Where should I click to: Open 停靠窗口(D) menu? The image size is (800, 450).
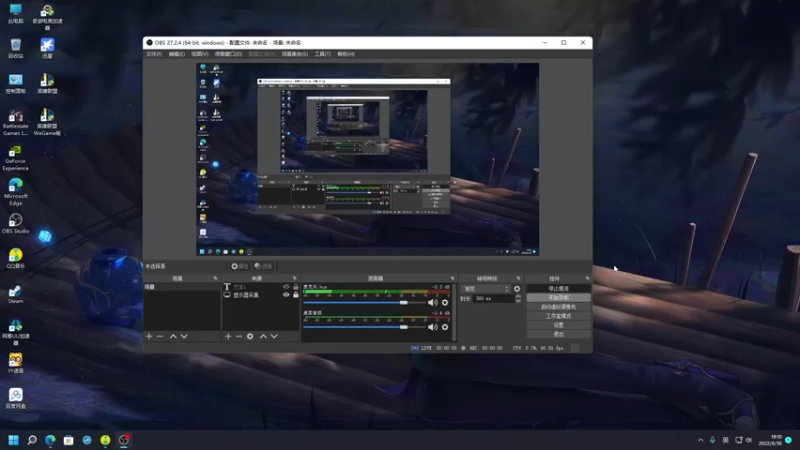pyautogui.click(x=228, y=54)
